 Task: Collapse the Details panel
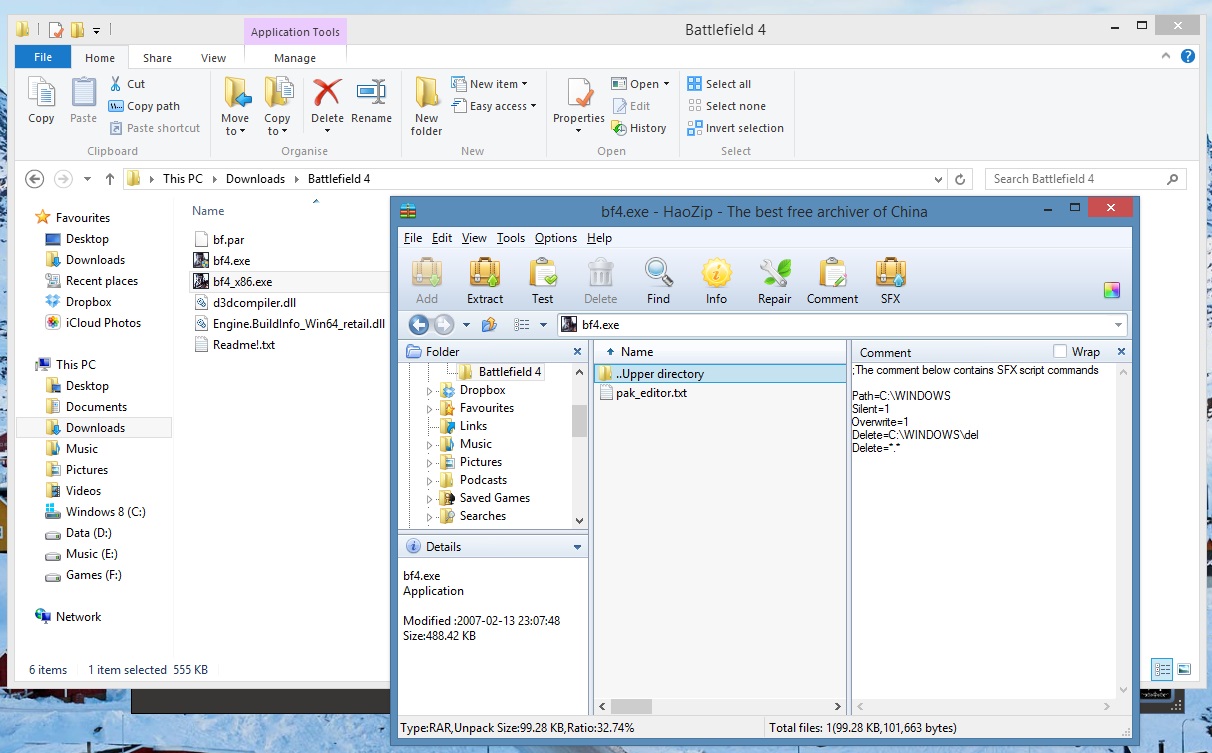tap(577, 547)
